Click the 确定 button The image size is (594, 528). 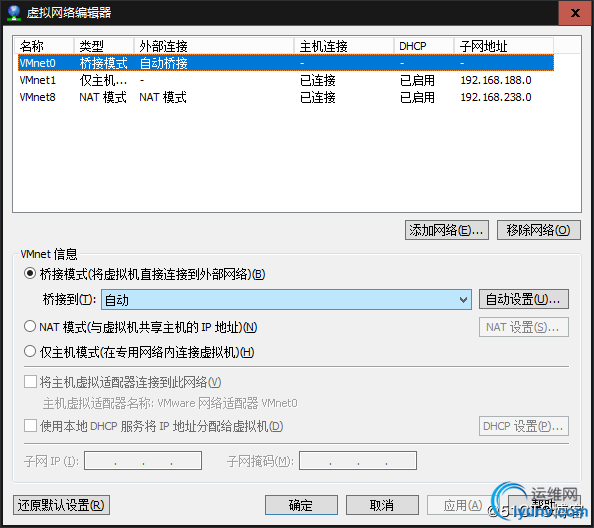[x=301, y=505]
